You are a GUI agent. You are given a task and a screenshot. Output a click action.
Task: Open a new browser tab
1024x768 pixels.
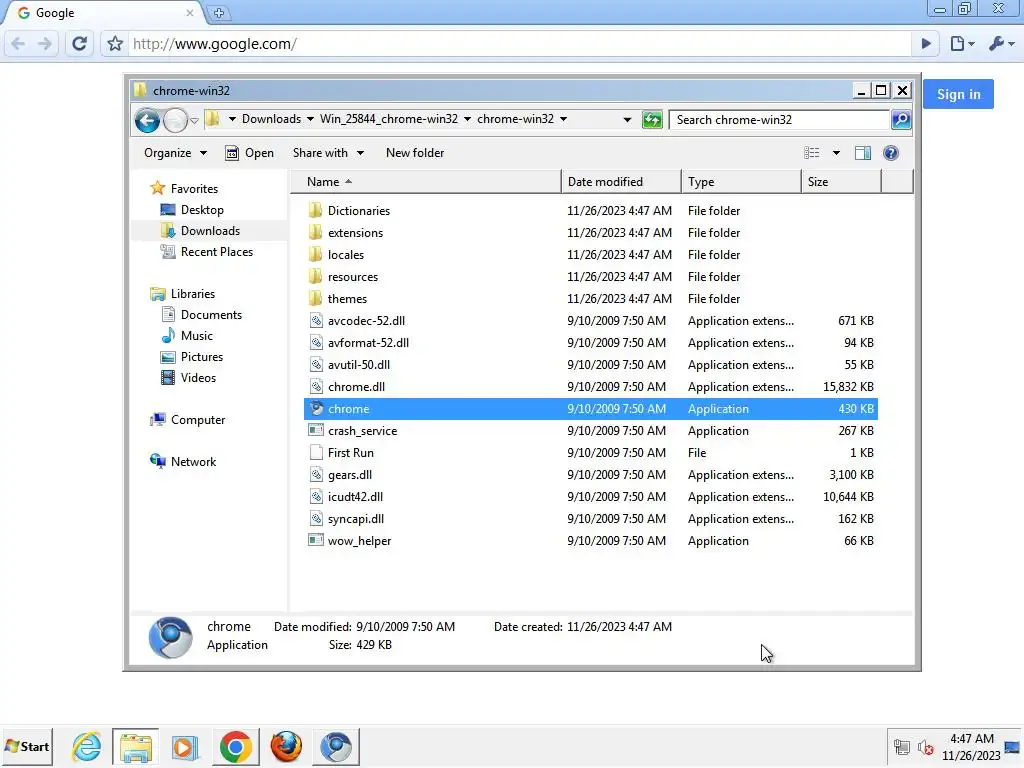tap(219, 13)
